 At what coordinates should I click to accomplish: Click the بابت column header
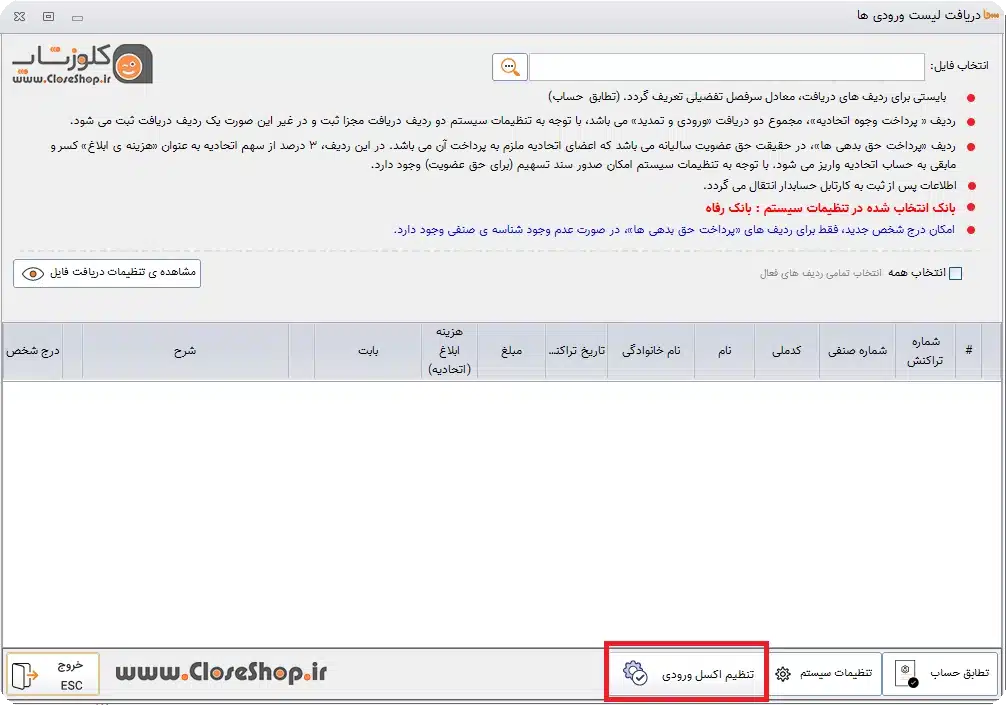pos(368,351)
